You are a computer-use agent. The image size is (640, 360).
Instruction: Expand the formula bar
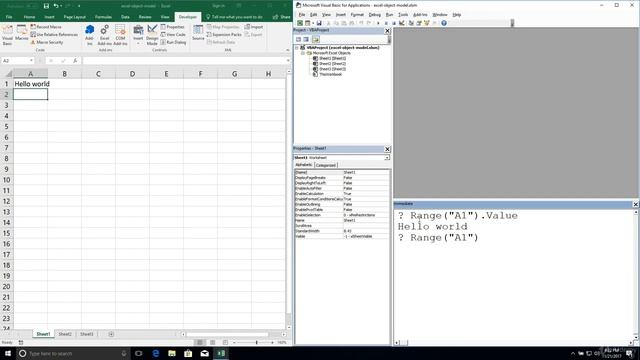point(288,60)
